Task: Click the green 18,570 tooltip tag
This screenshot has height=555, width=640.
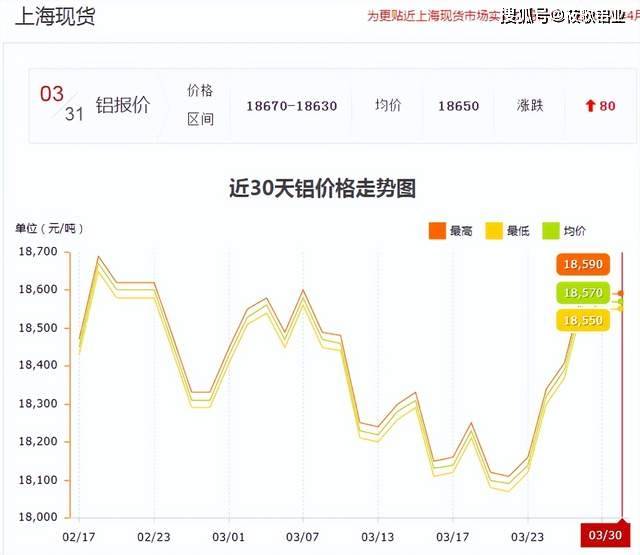Action: click(x=583, y=293)
